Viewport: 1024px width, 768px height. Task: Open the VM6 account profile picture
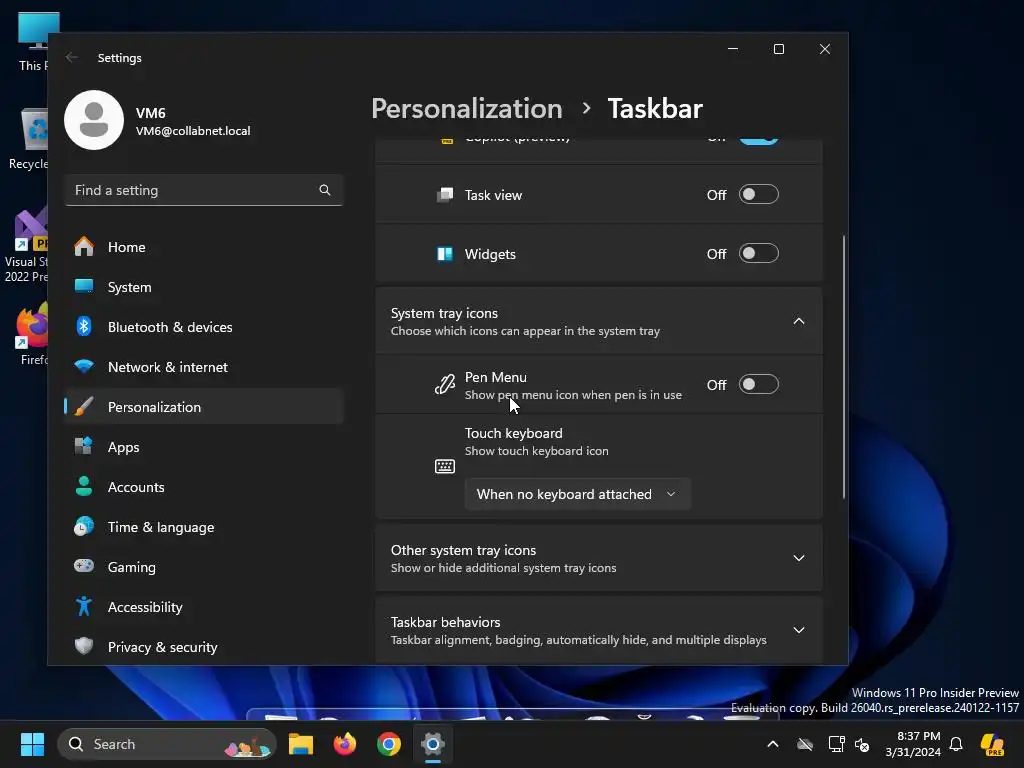(94, 120)
